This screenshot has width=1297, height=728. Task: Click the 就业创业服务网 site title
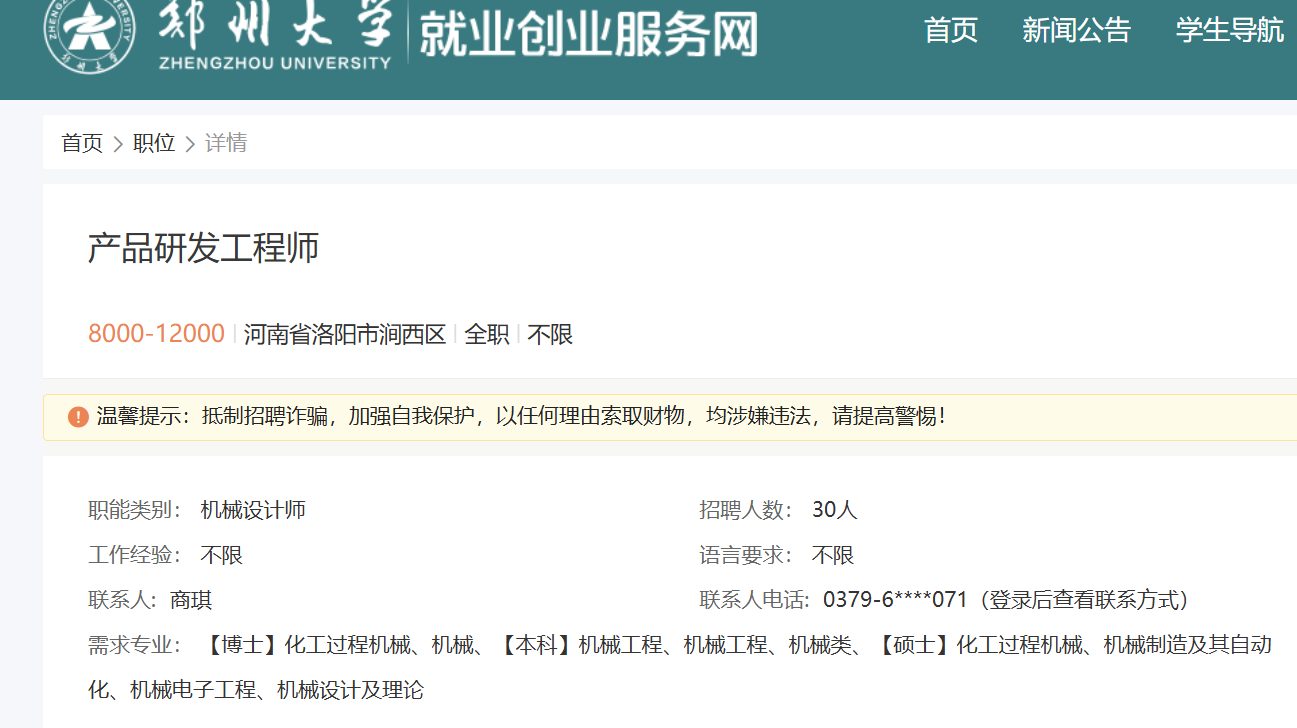pyautogui.click(x=588, y=35)
